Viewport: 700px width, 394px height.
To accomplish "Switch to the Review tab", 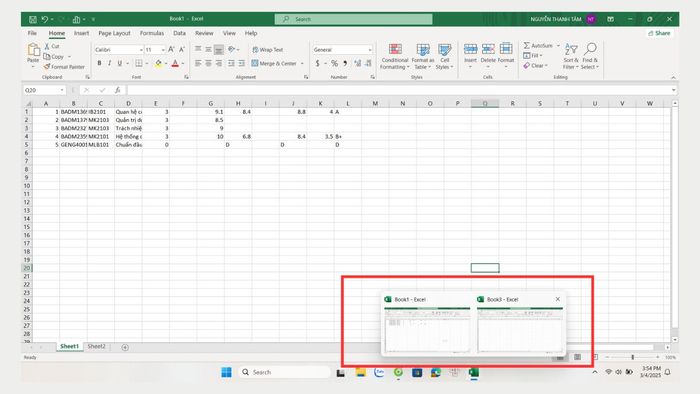I will [204, 33].
